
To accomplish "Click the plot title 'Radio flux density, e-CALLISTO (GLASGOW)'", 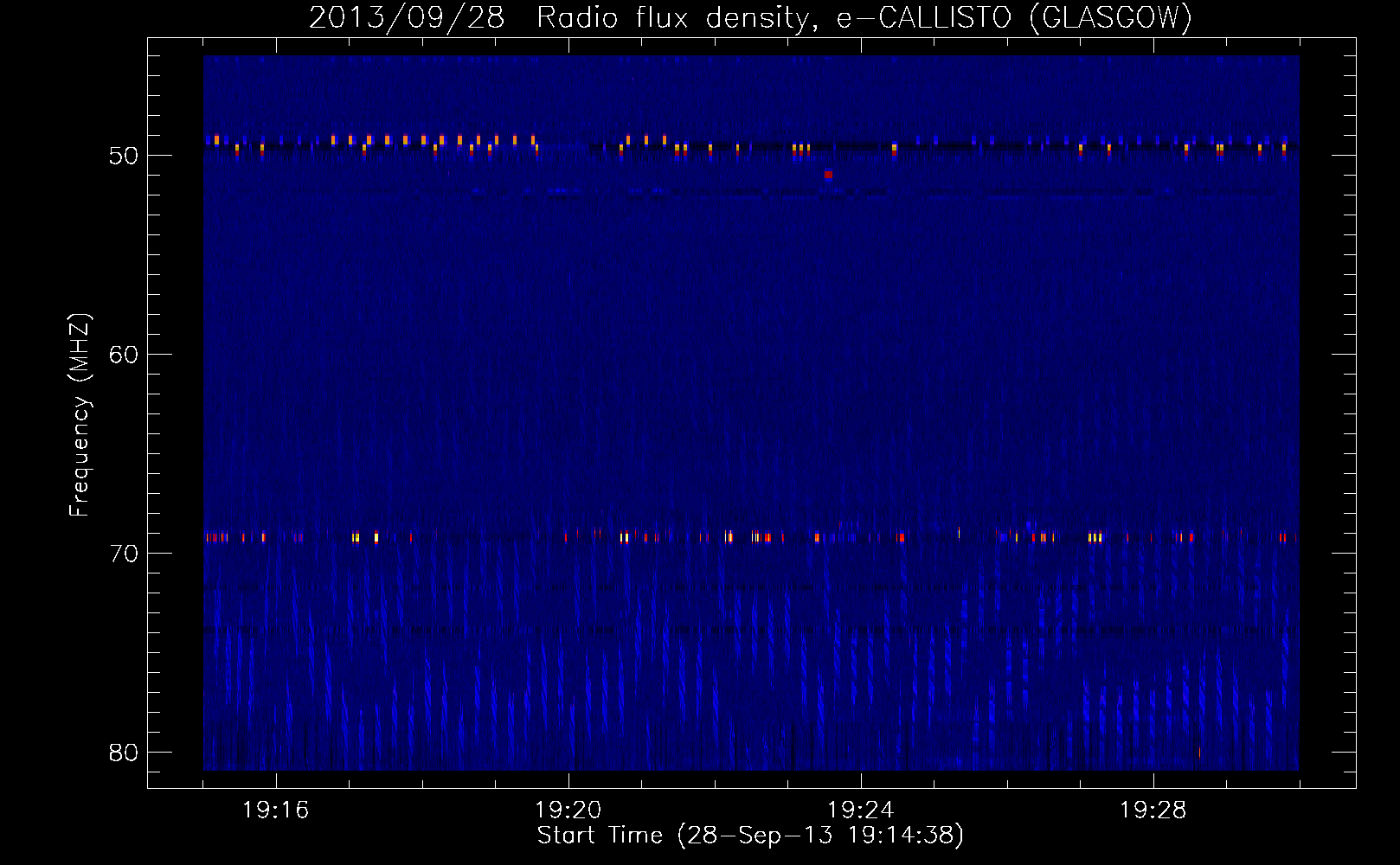I will click(864, 17).
